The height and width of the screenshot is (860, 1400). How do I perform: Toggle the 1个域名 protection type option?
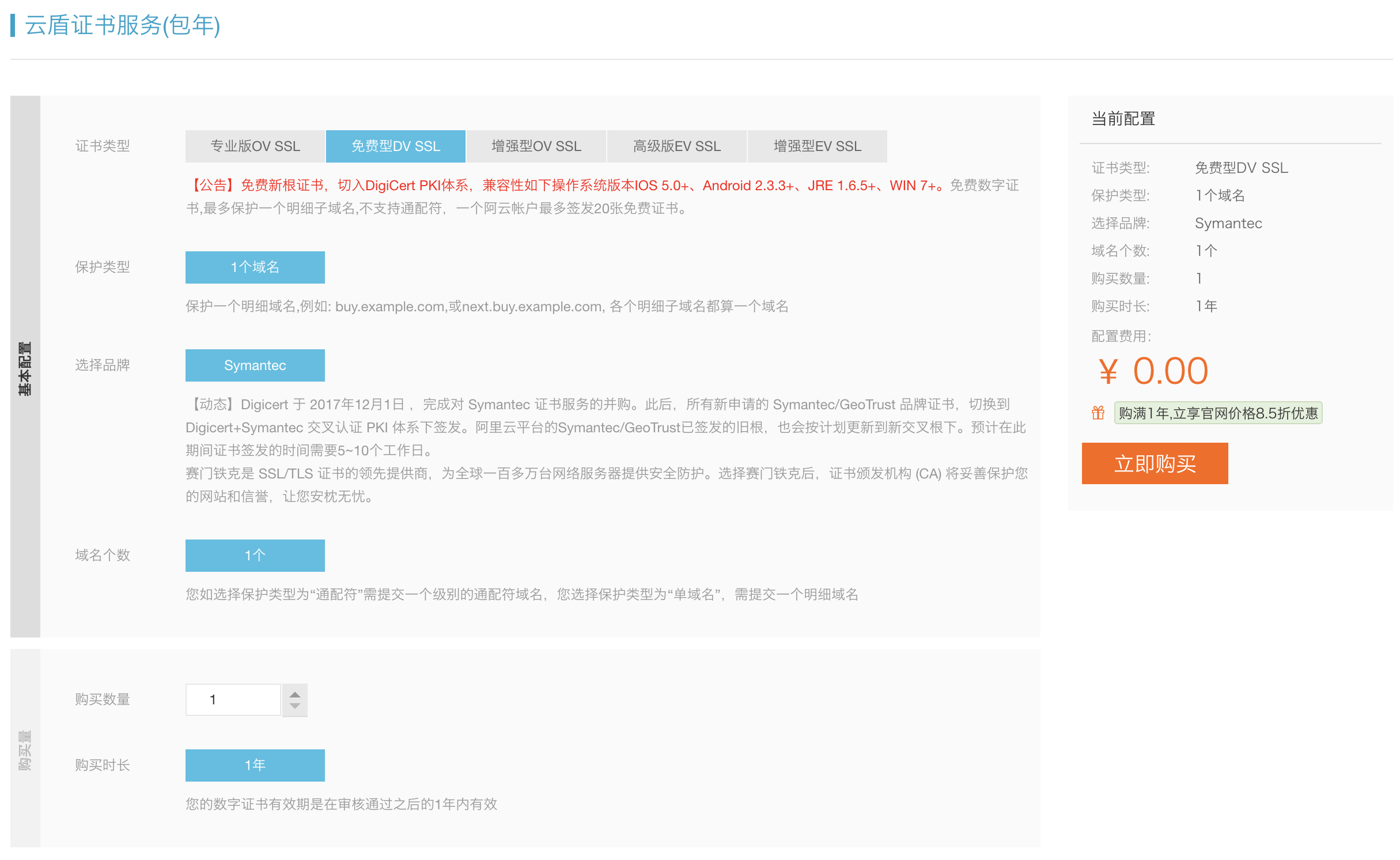255,267
